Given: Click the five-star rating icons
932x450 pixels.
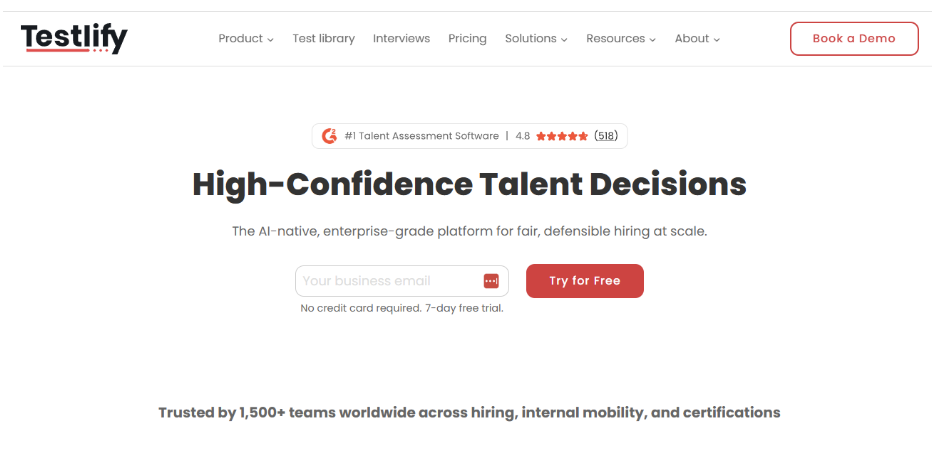Looking at the screenshot, I should click(562, 136).
